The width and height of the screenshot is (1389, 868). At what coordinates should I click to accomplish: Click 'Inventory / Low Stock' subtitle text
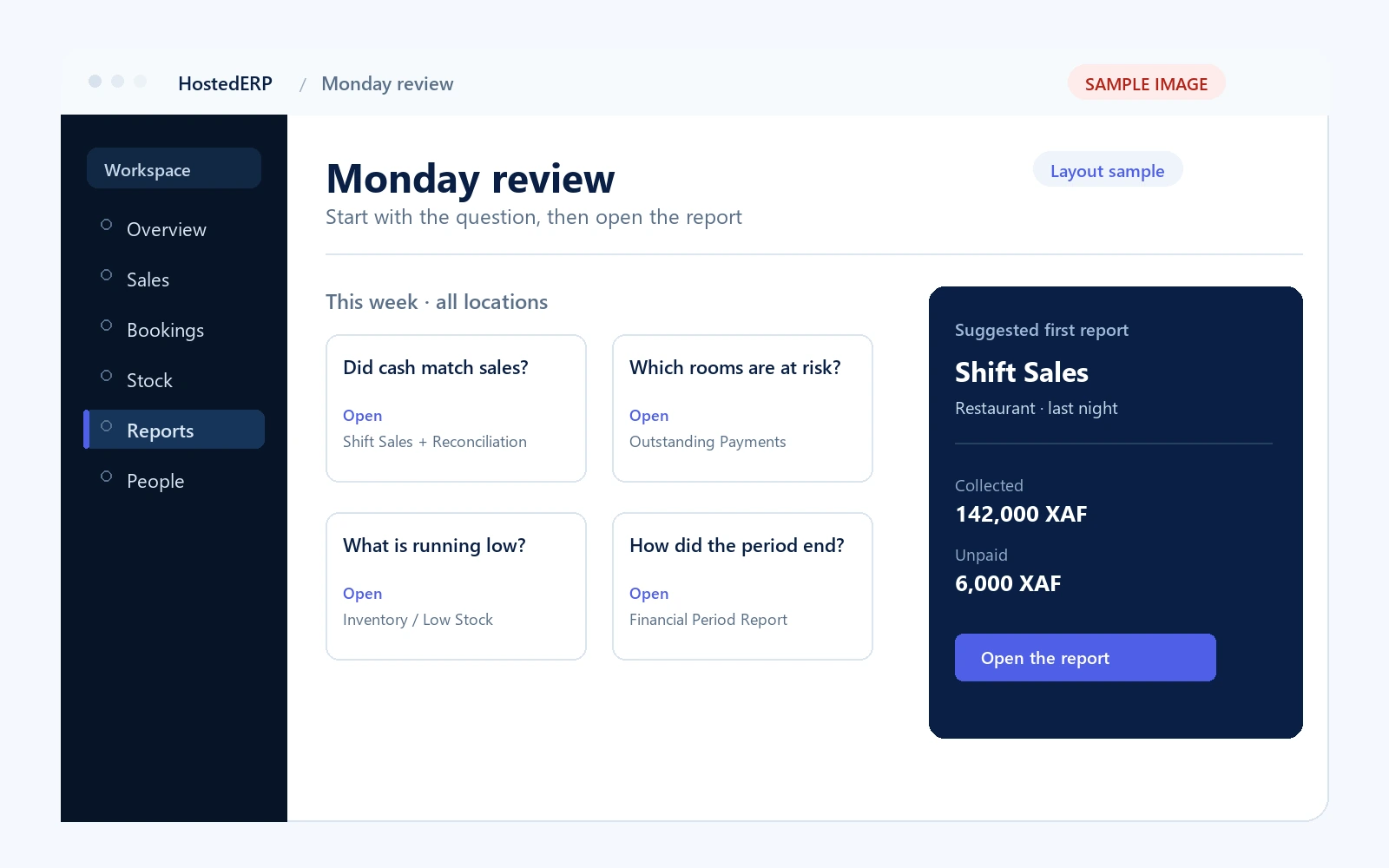[x=418, y=620]
